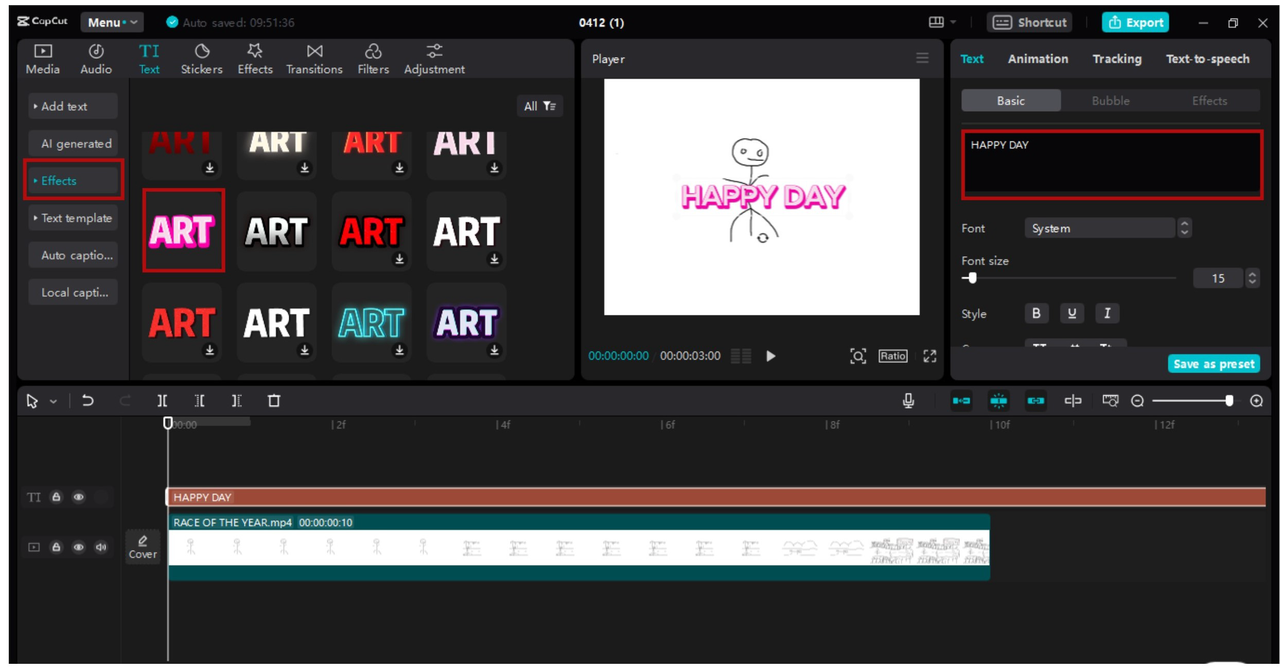Toggle Bold text style
Viewport: 1280px width, 670px height.
coord(1036,313)
